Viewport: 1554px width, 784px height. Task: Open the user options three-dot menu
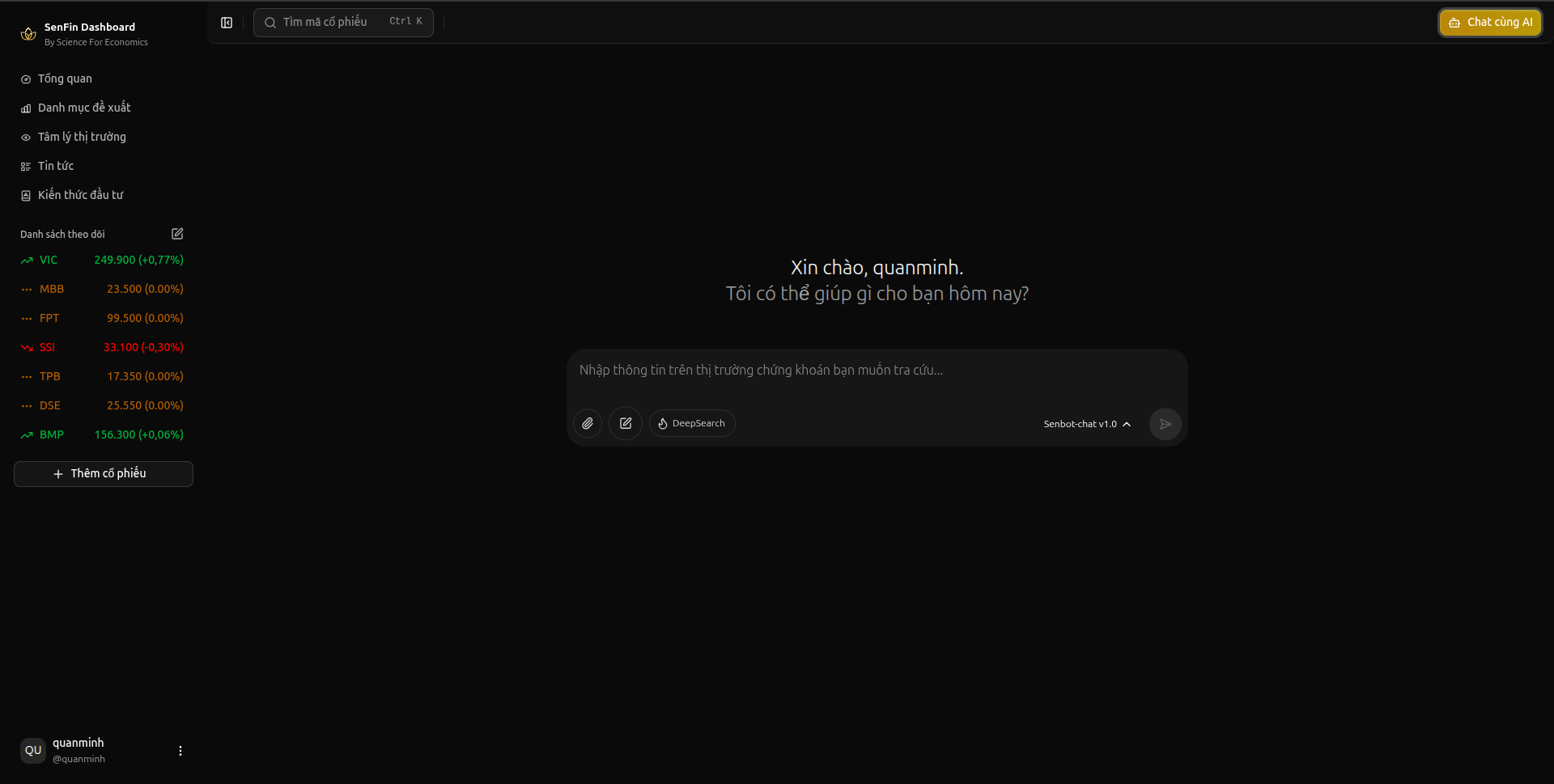[x=180, y=751]
